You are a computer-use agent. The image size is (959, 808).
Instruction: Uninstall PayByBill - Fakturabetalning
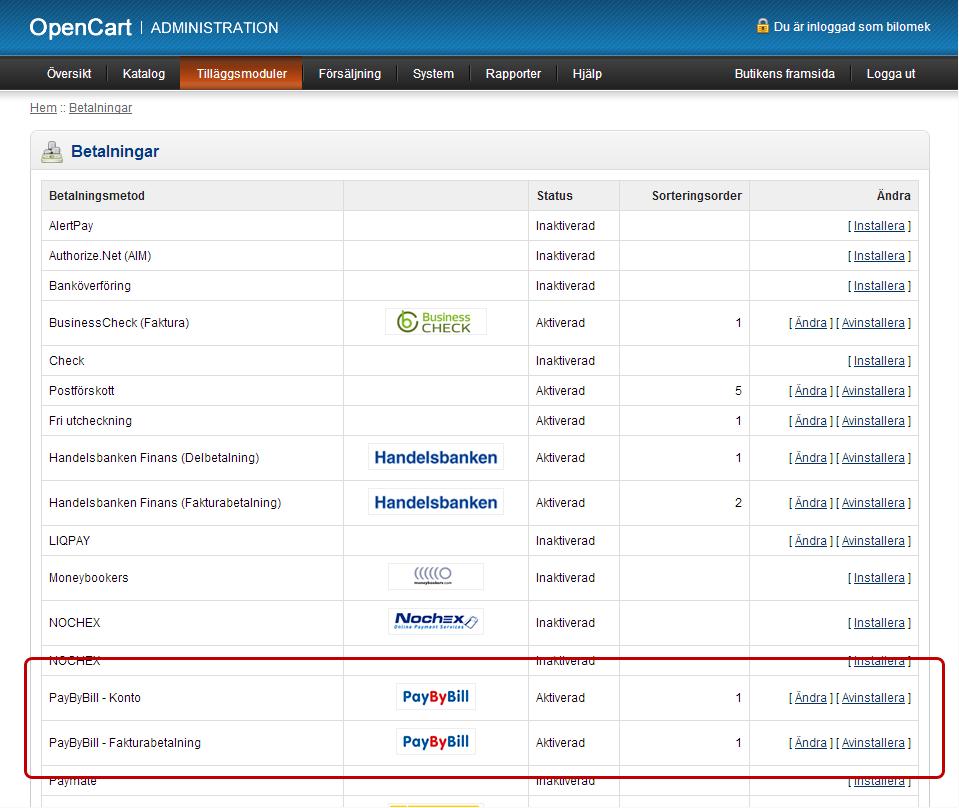[873, 743]
